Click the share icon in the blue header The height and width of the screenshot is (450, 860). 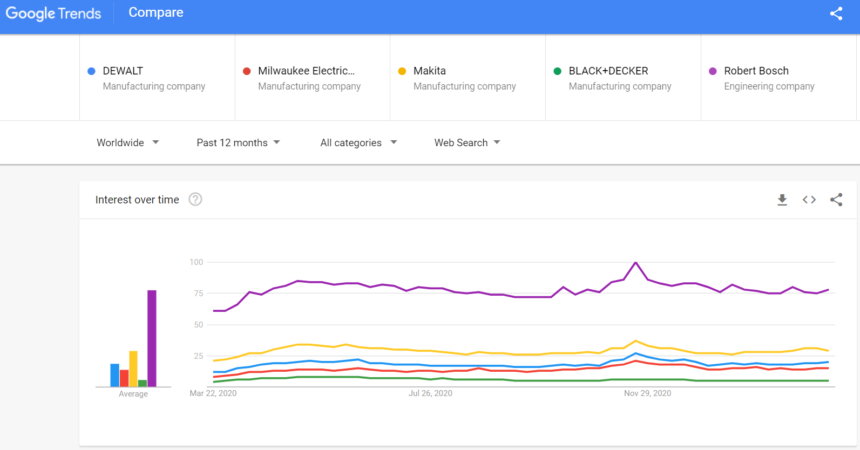(836, 14)
